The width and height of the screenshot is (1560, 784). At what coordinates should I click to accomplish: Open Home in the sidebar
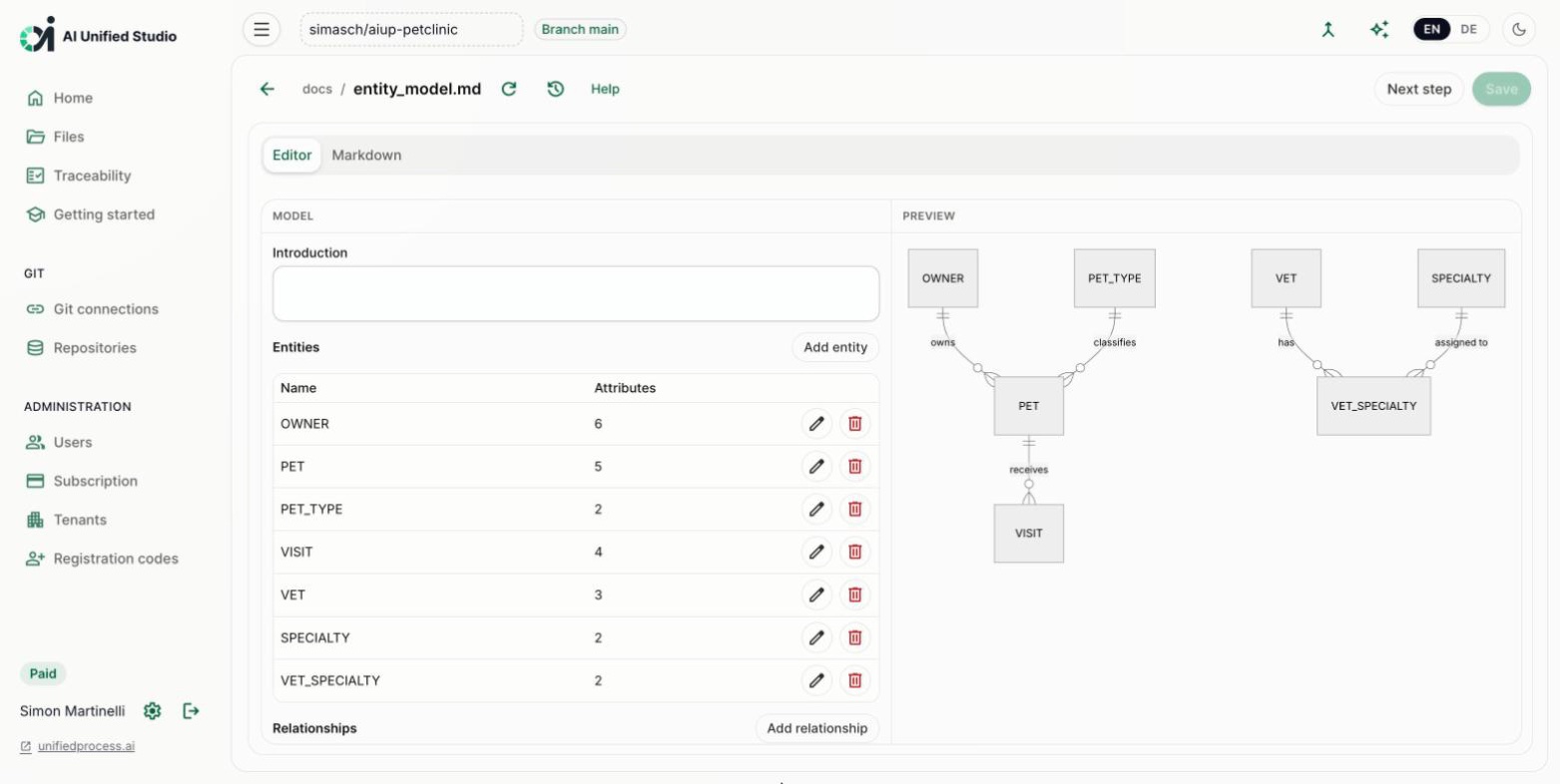[73, 98]
